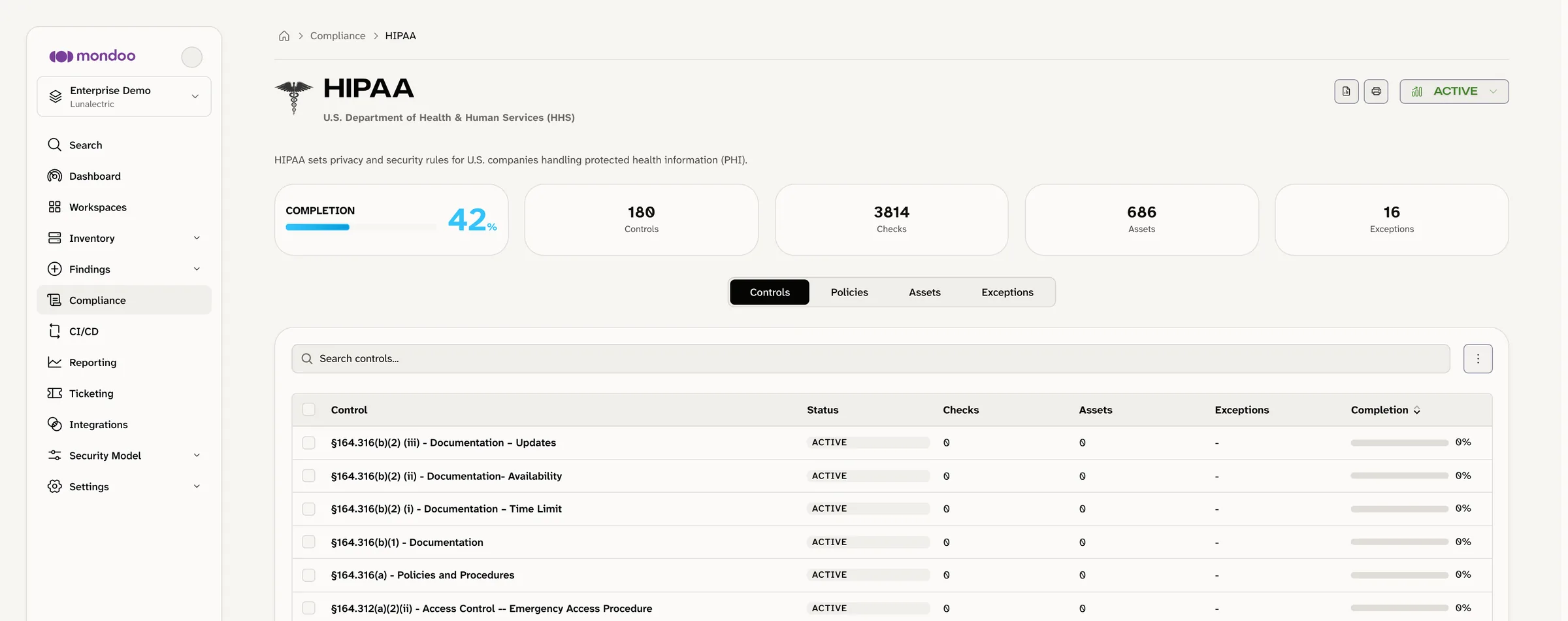Click the Reporting chart icon

(55, 362)
